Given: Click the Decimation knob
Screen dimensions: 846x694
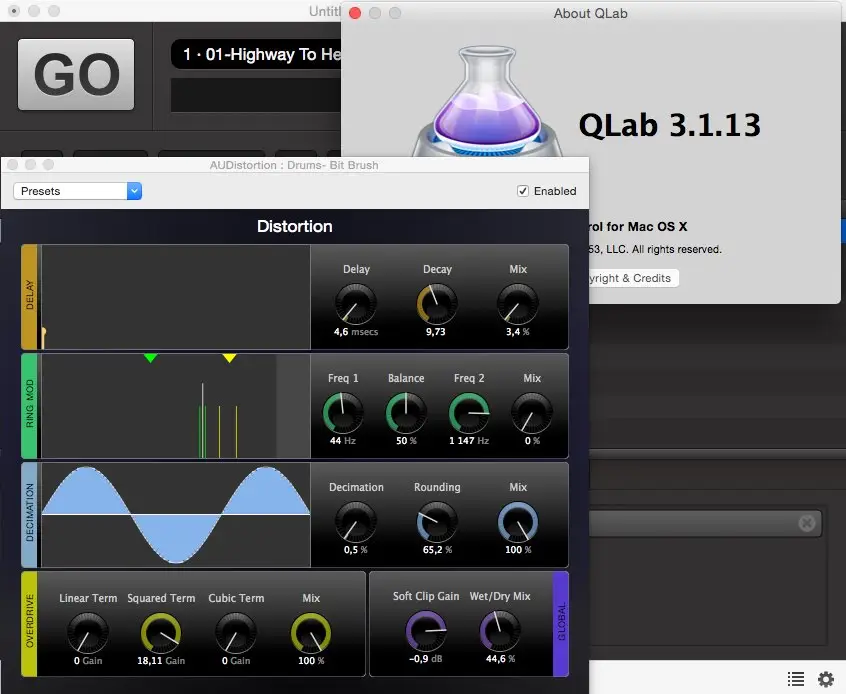Looking at the screenshot, I should pos(356,522).
